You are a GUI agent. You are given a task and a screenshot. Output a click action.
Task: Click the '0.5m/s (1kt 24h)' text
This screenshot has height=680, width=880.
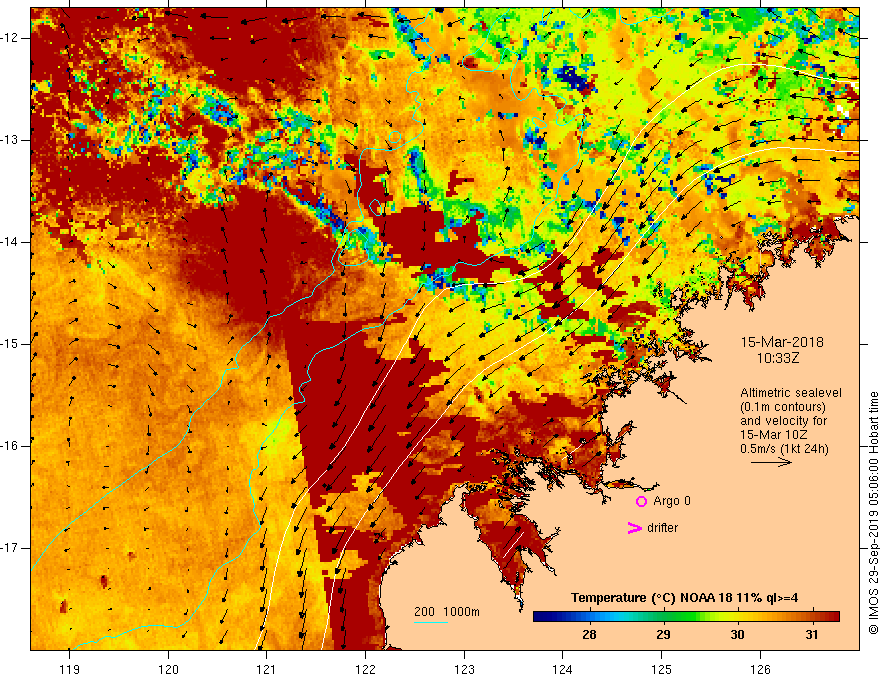coord(784,449)
